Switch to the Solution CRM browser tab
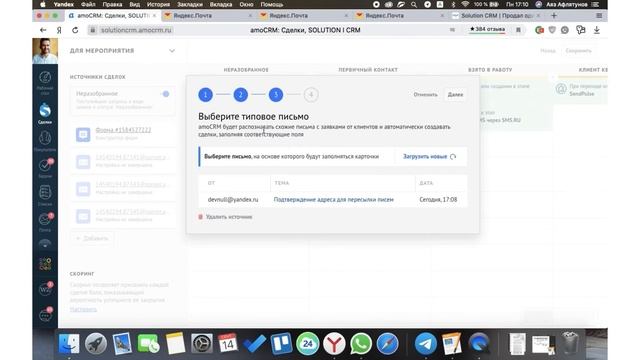The width and height of the screenshot is (640, 360). click(497, 16)
